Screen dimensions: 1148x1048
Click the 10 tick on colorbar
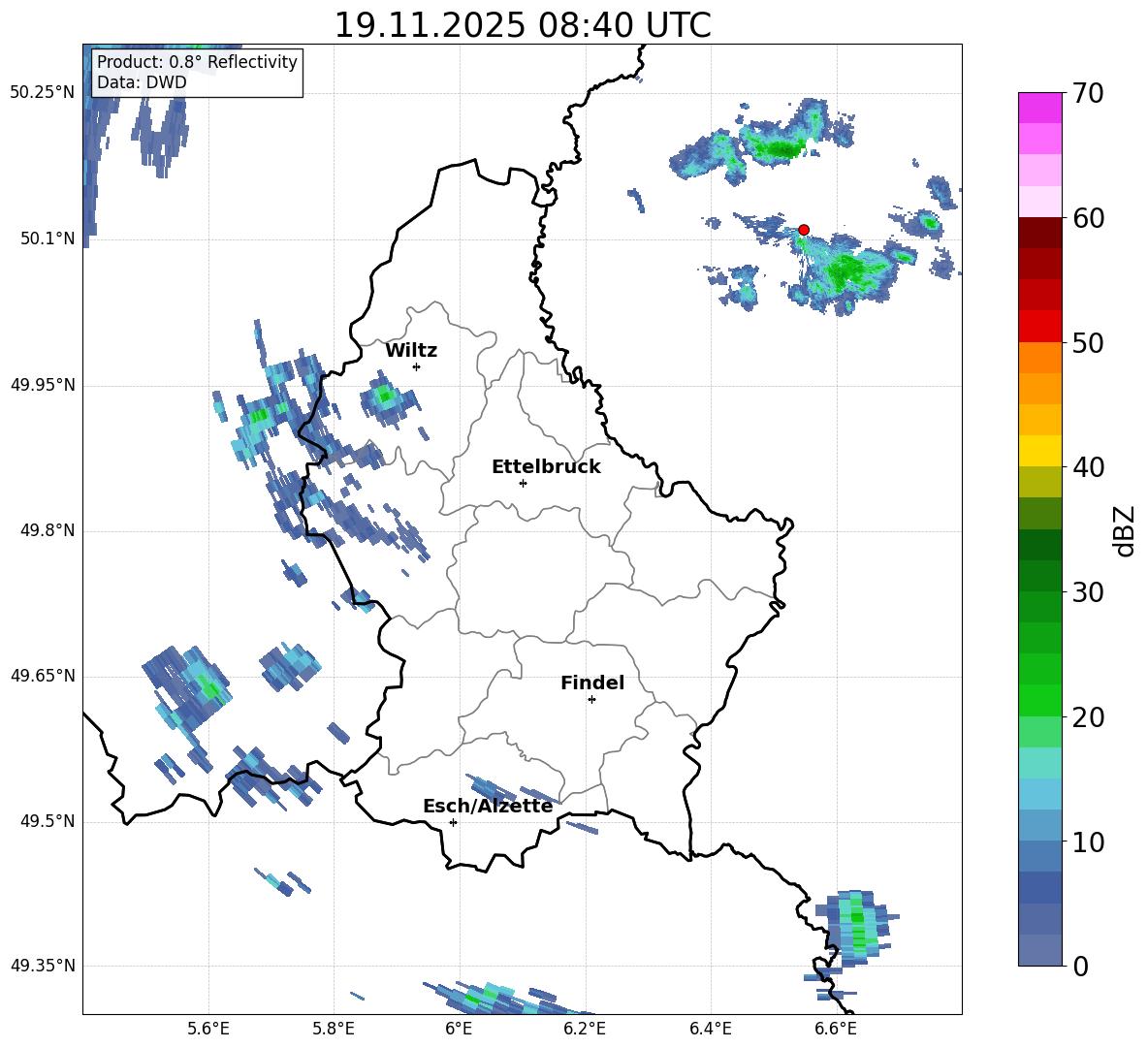click(x=1088, y=842)
